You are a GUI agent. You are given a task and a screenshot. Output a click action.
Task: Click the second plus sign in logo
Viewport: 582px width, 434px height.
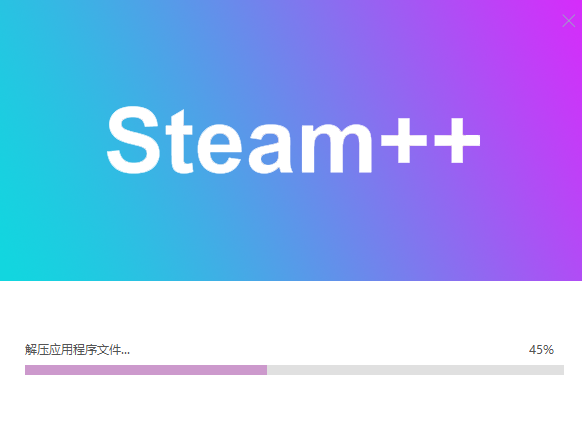(x=457, y=141)
